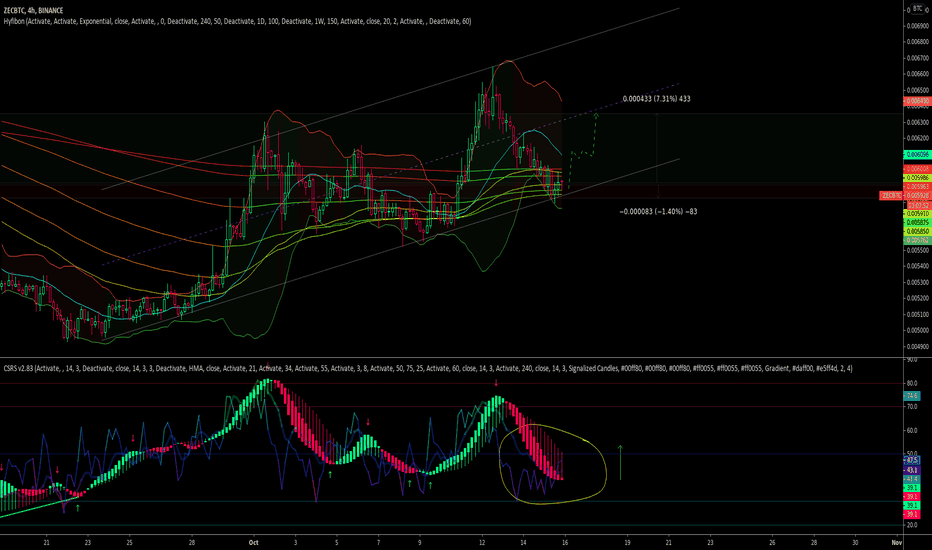The height and width of the screenshot is (550, 932).
Task: Click the red 0.005963 price label
Action: [x=917, y=187]
